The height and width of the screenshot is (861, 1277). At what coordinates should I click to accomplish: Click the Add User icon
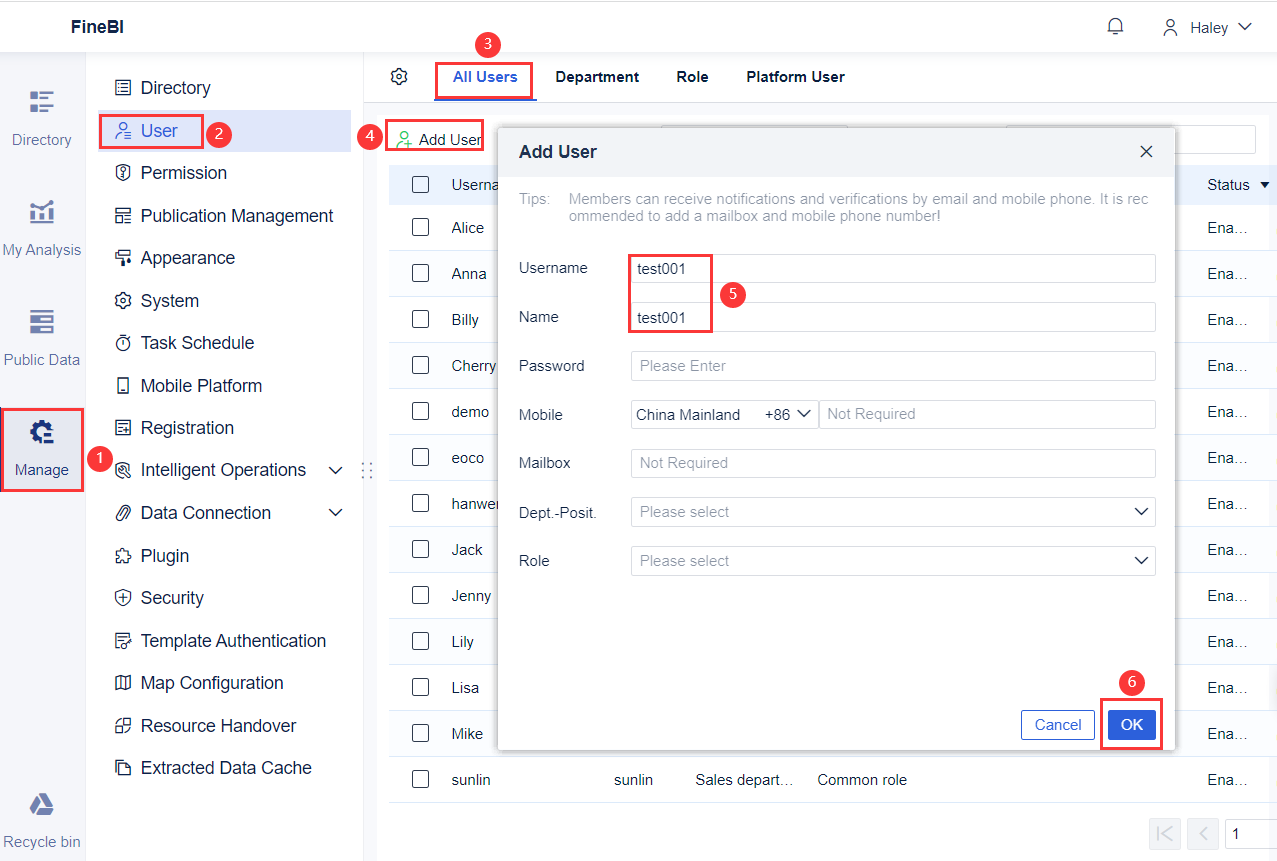tap(434, 136)
